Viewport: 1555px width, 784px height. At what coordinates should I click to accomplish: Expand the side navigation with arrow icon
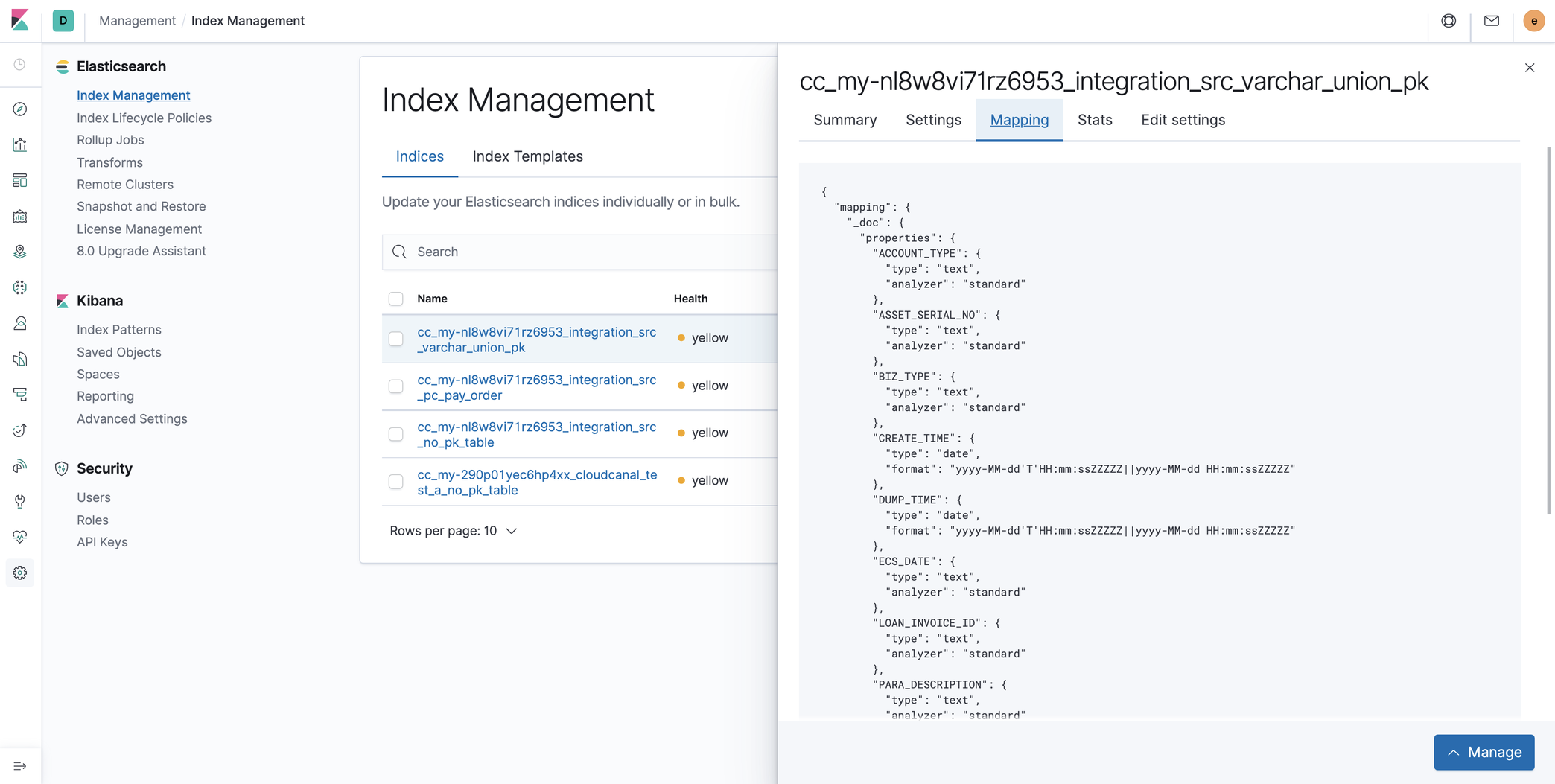[20, 766]
